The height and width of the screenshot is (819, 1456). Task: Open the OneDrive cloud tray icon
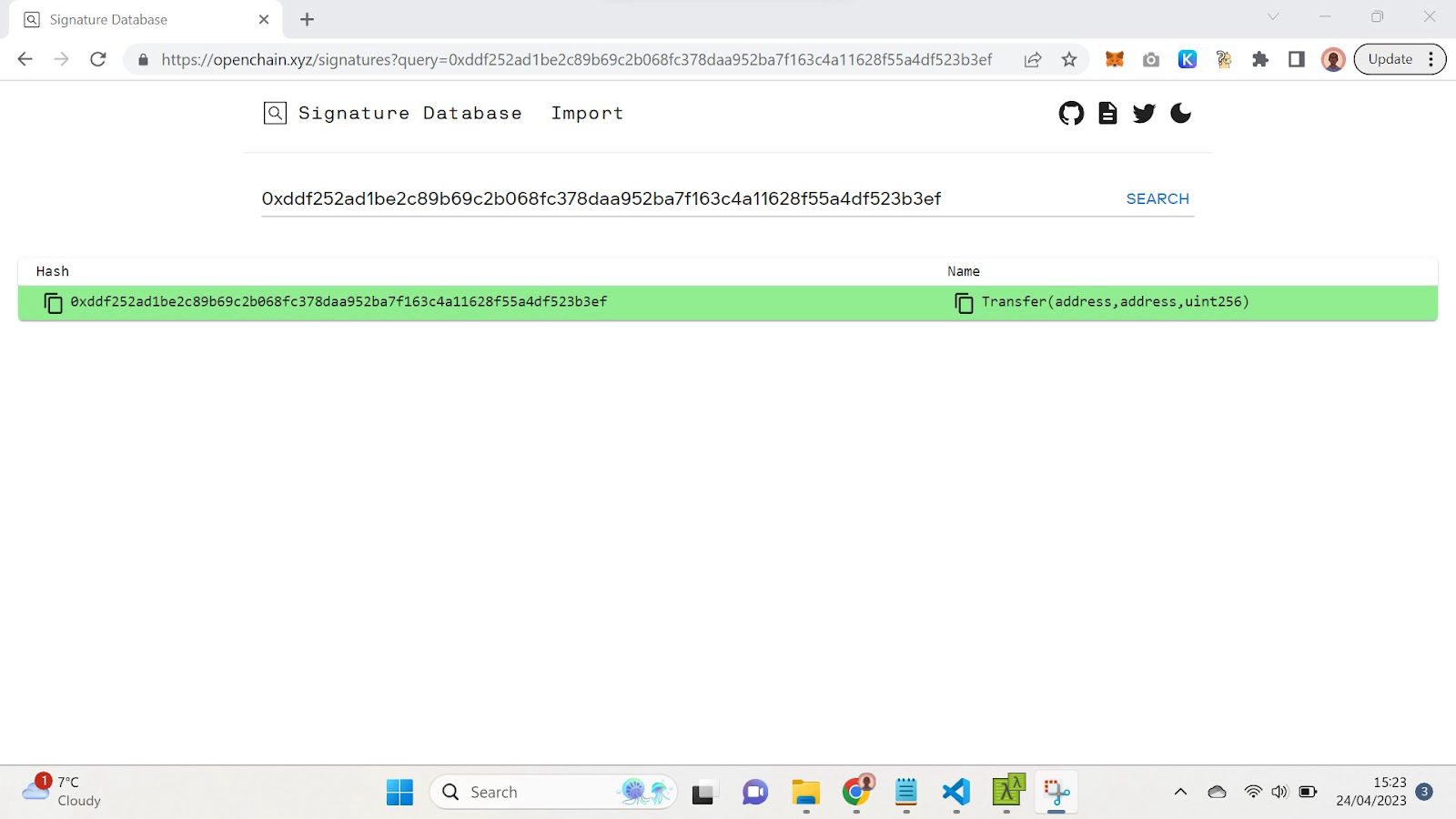pos(1218,792)
